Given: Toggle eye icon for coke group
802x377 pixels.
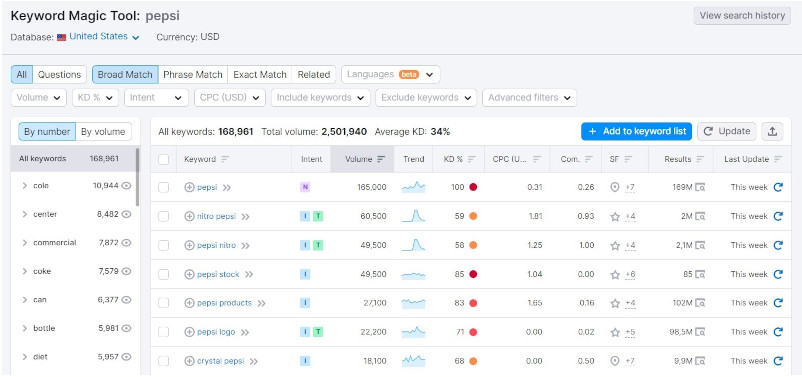Looking at the screenshot, I should (x=126, y=271).
